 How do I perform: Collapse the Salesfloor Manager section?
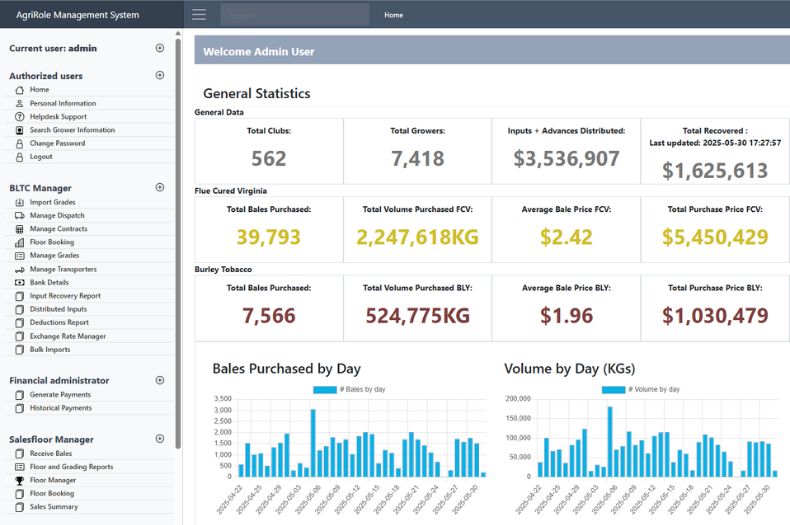pos(160,439)
